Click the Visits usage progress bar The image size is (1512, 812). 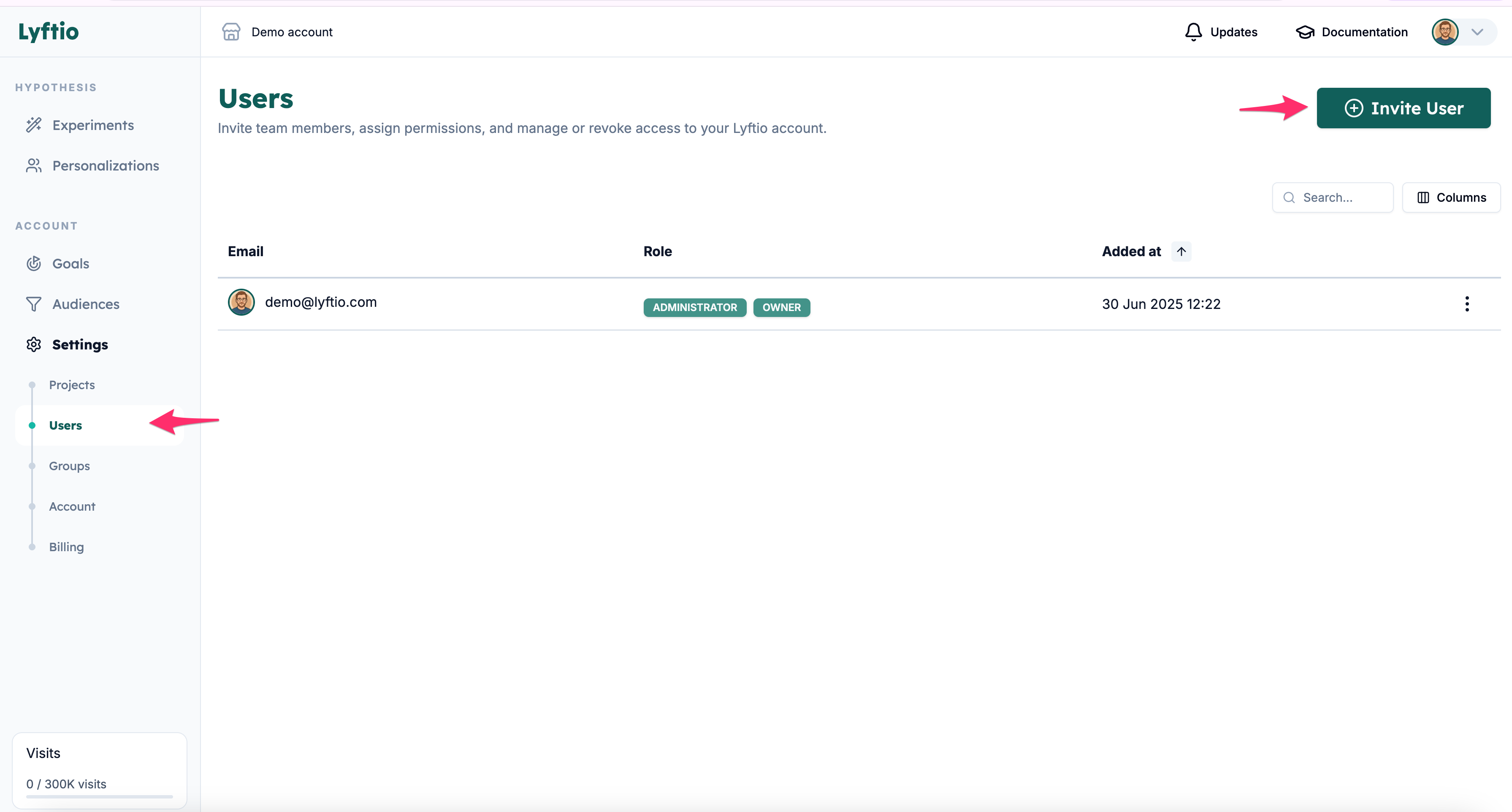tap(99, 797)
